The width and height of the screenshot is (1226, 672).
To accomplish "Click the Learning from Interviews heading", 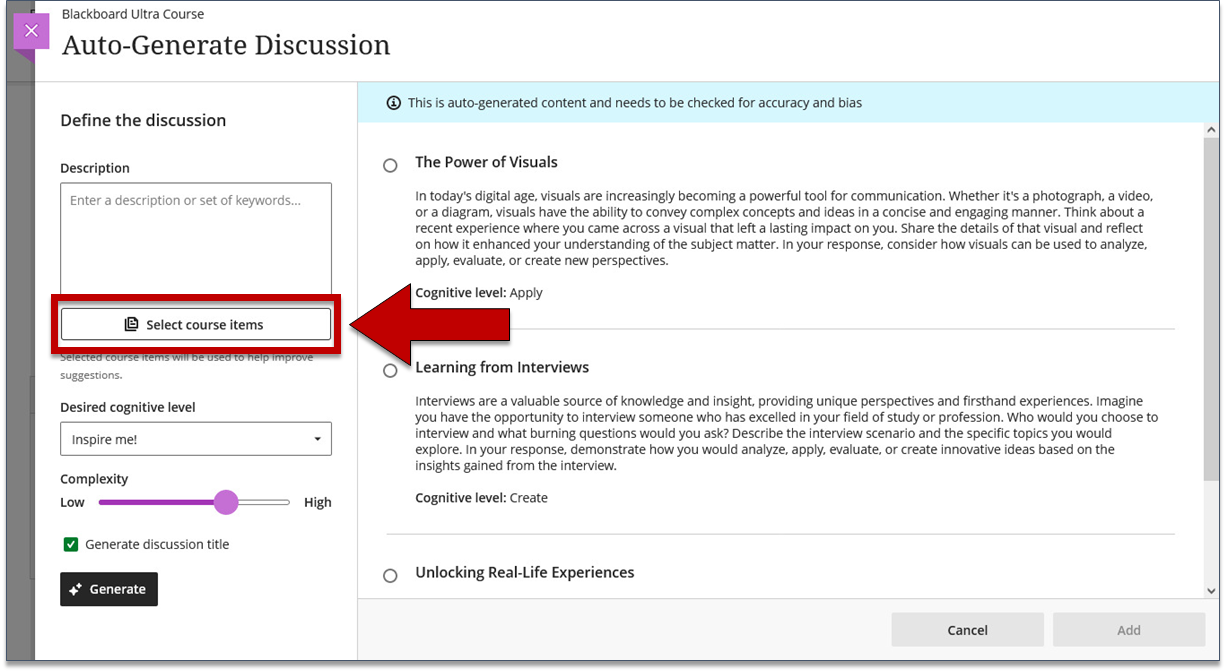I will [502, 367].
